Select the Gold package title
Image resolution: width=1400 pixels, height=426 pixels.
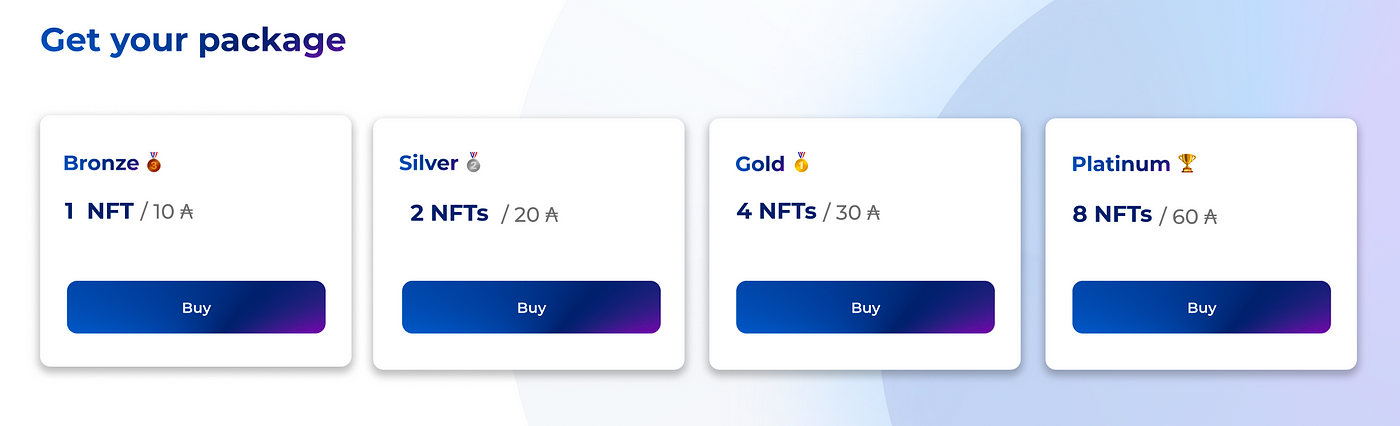(x=760, y=164)
